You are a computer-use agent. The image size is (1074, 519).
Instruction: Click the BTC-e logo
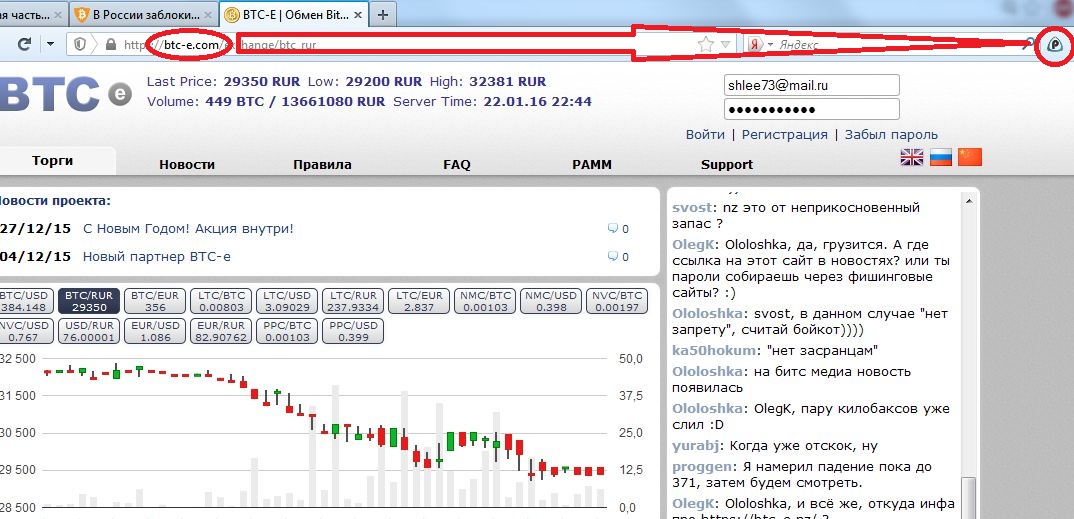point(65,94)
